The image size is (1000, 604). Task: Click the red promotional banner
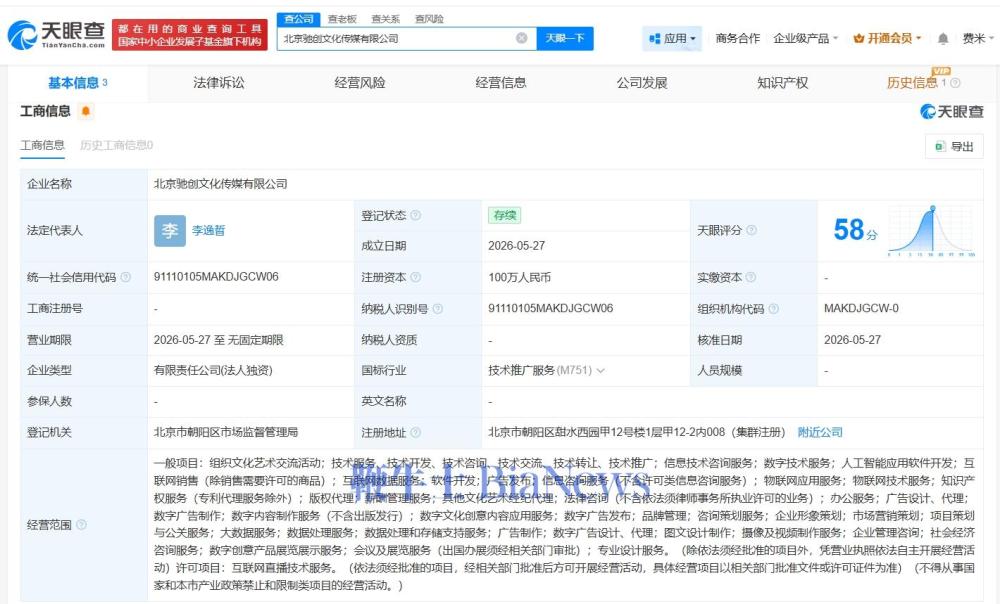click(x=189, y=34)
